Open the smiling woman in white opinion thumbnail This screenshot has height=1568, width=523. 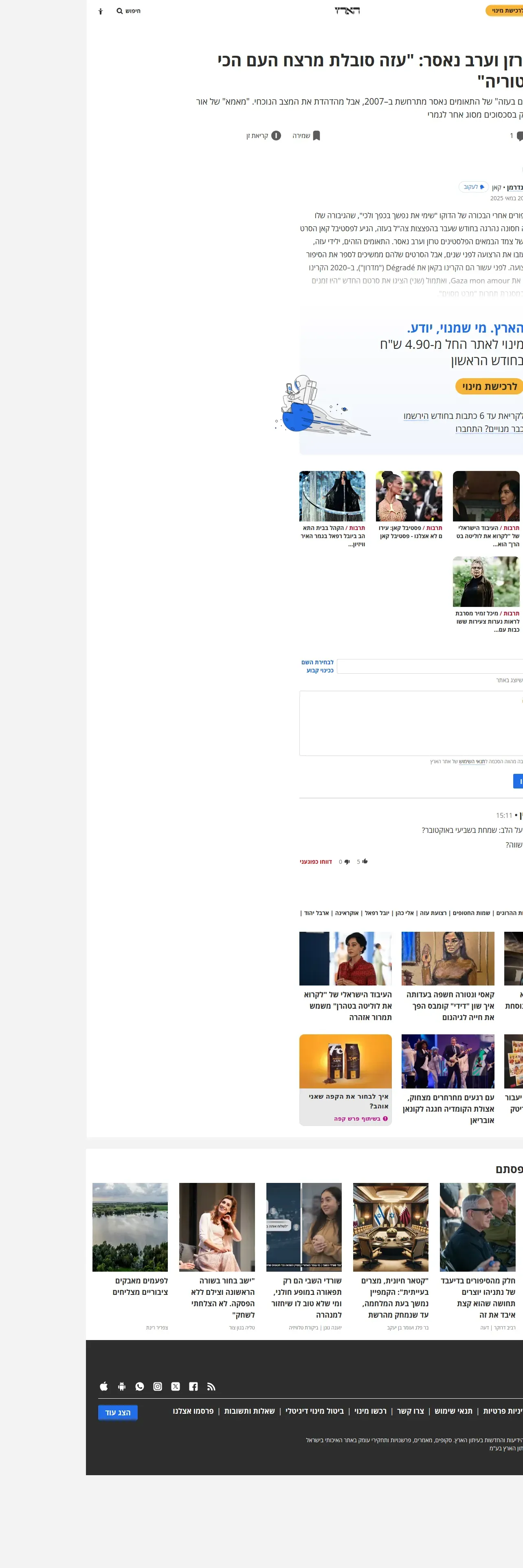coord(218,1227)
